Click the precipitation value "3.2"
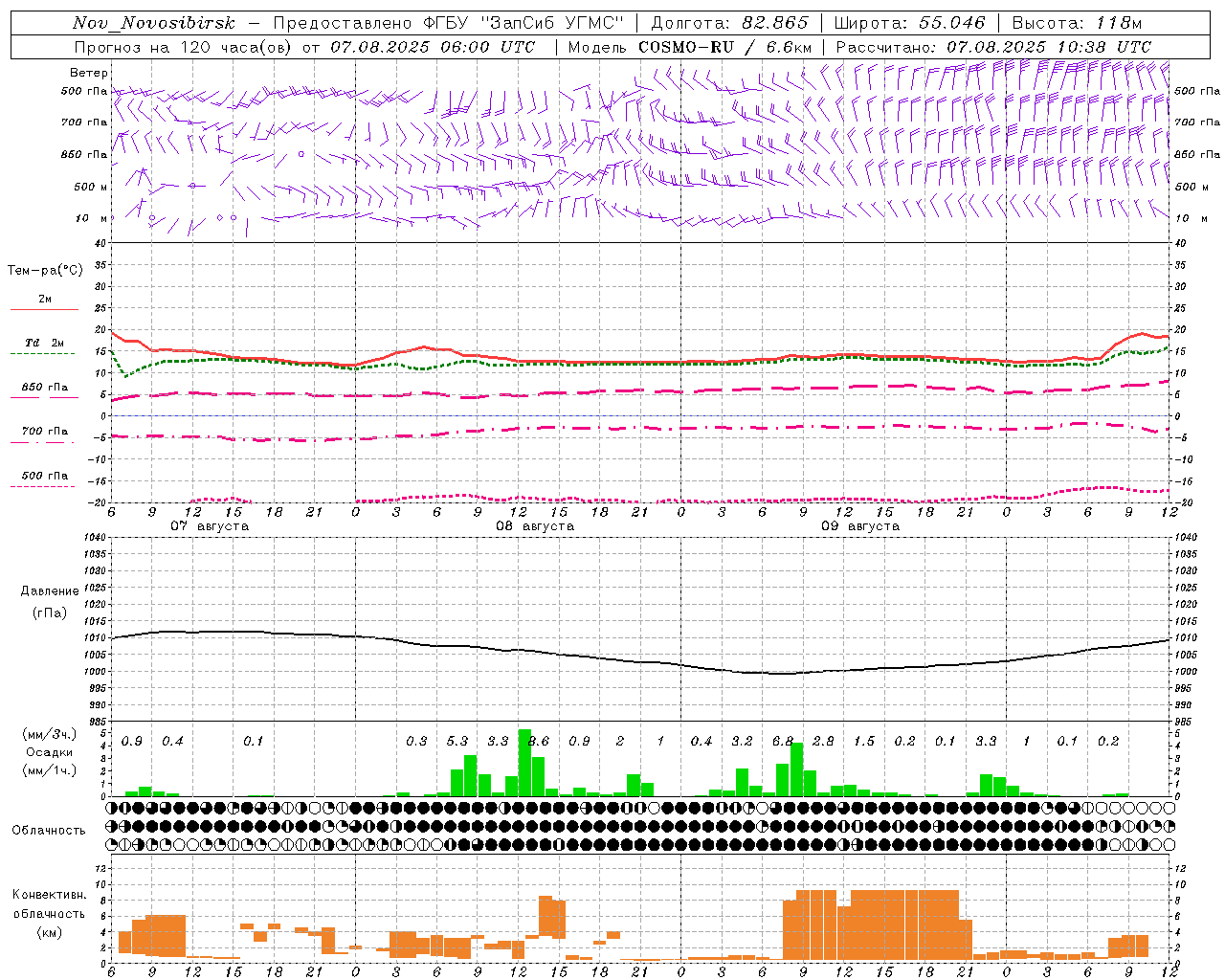 pyautogui.click(x=742, y=741)
